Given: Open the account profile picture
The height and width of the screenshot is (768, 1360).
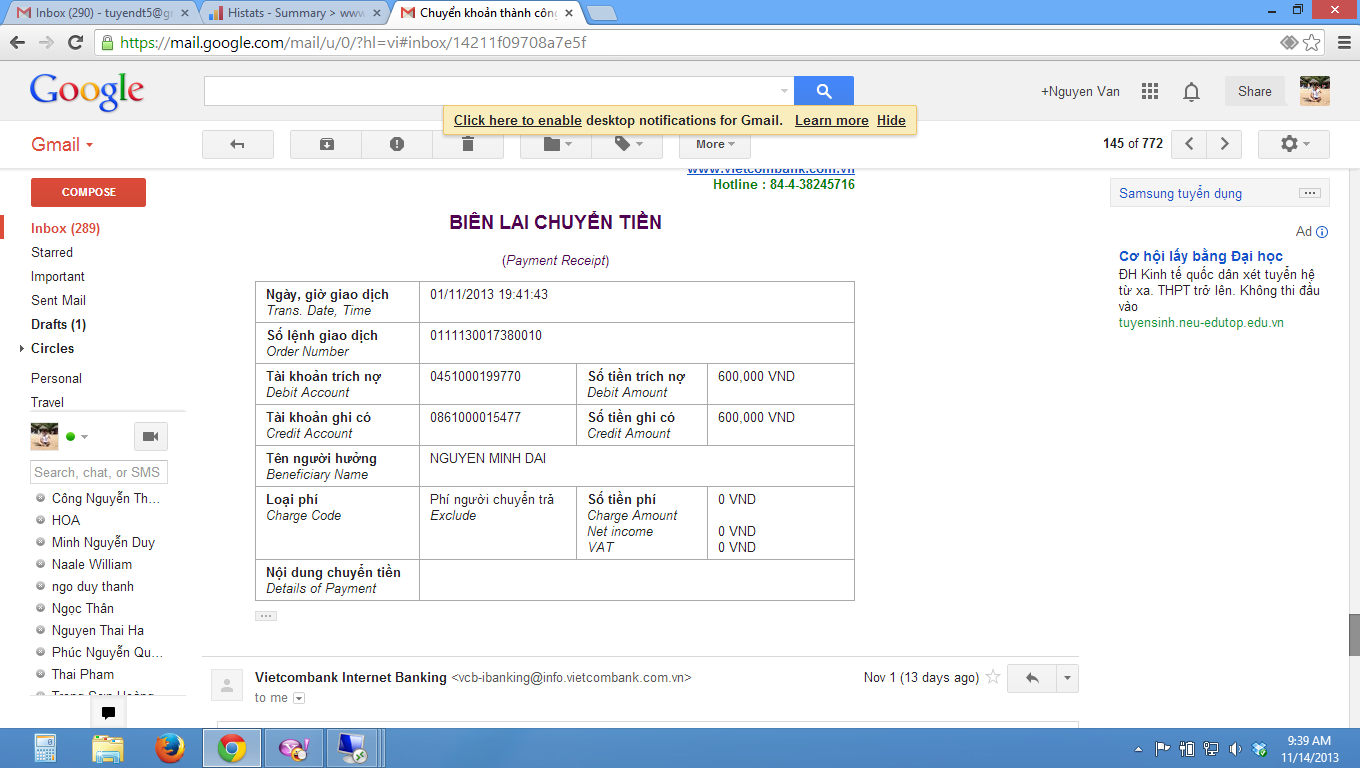Looking at the screenshot, I should click(x=1315, y=91).
